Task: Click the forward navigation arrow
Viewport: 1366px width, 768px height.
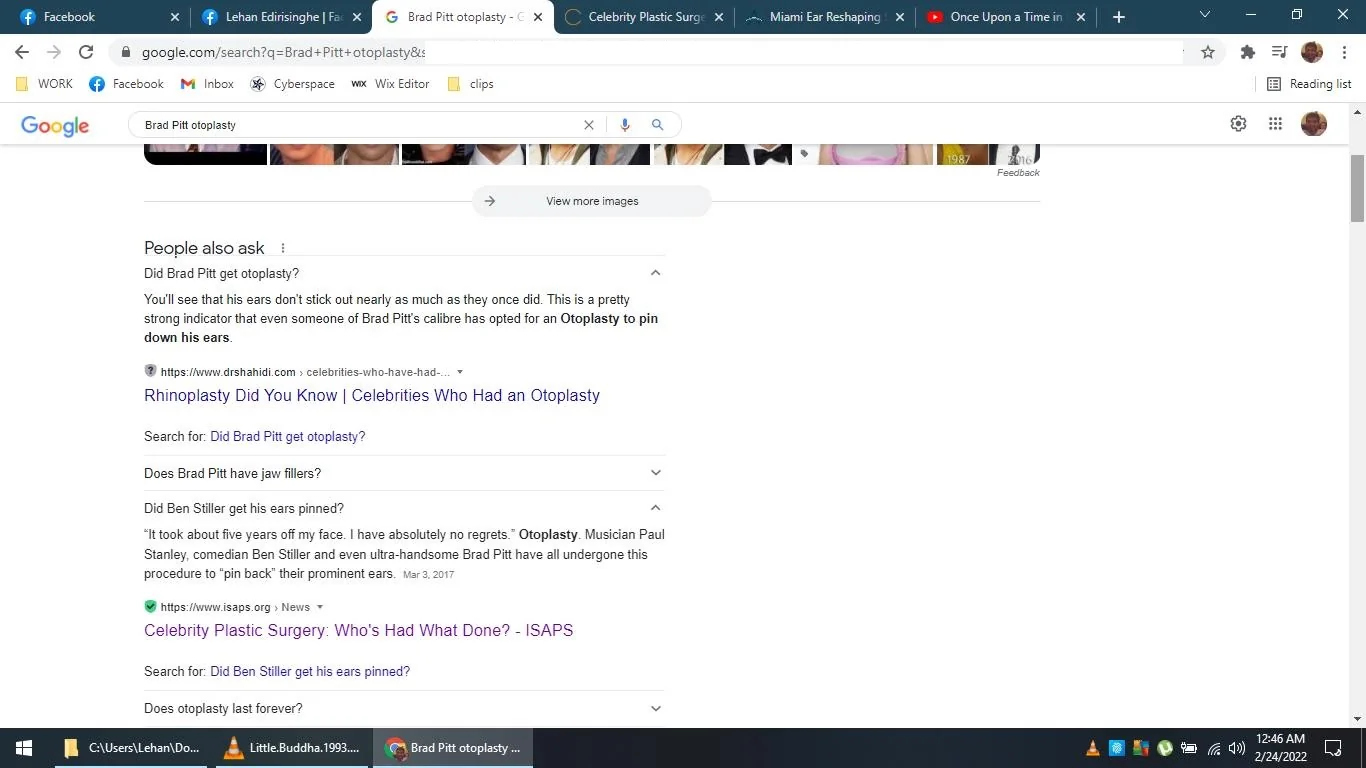Action: point(54,52)
